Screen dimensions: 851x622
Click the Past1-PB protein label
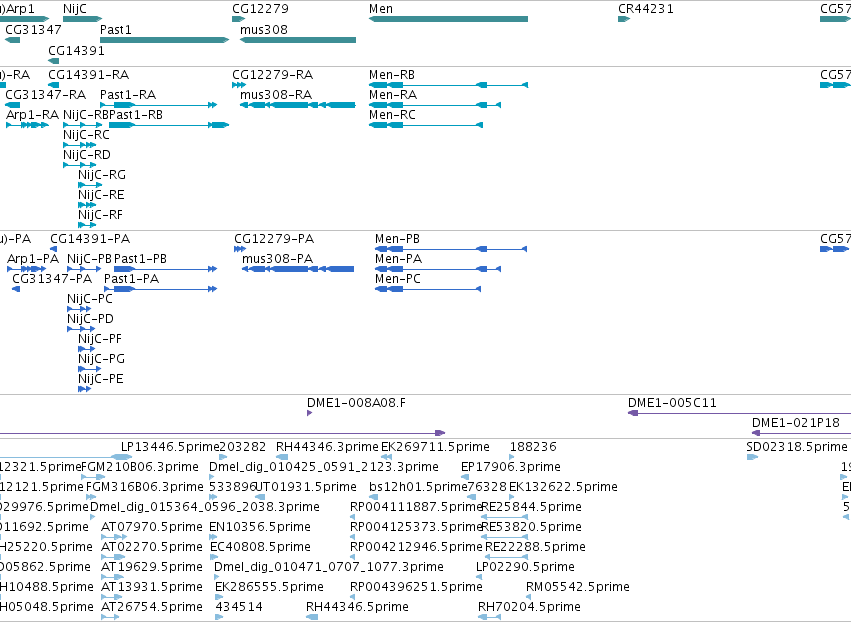pyautogui.click(x=140, y=259)
